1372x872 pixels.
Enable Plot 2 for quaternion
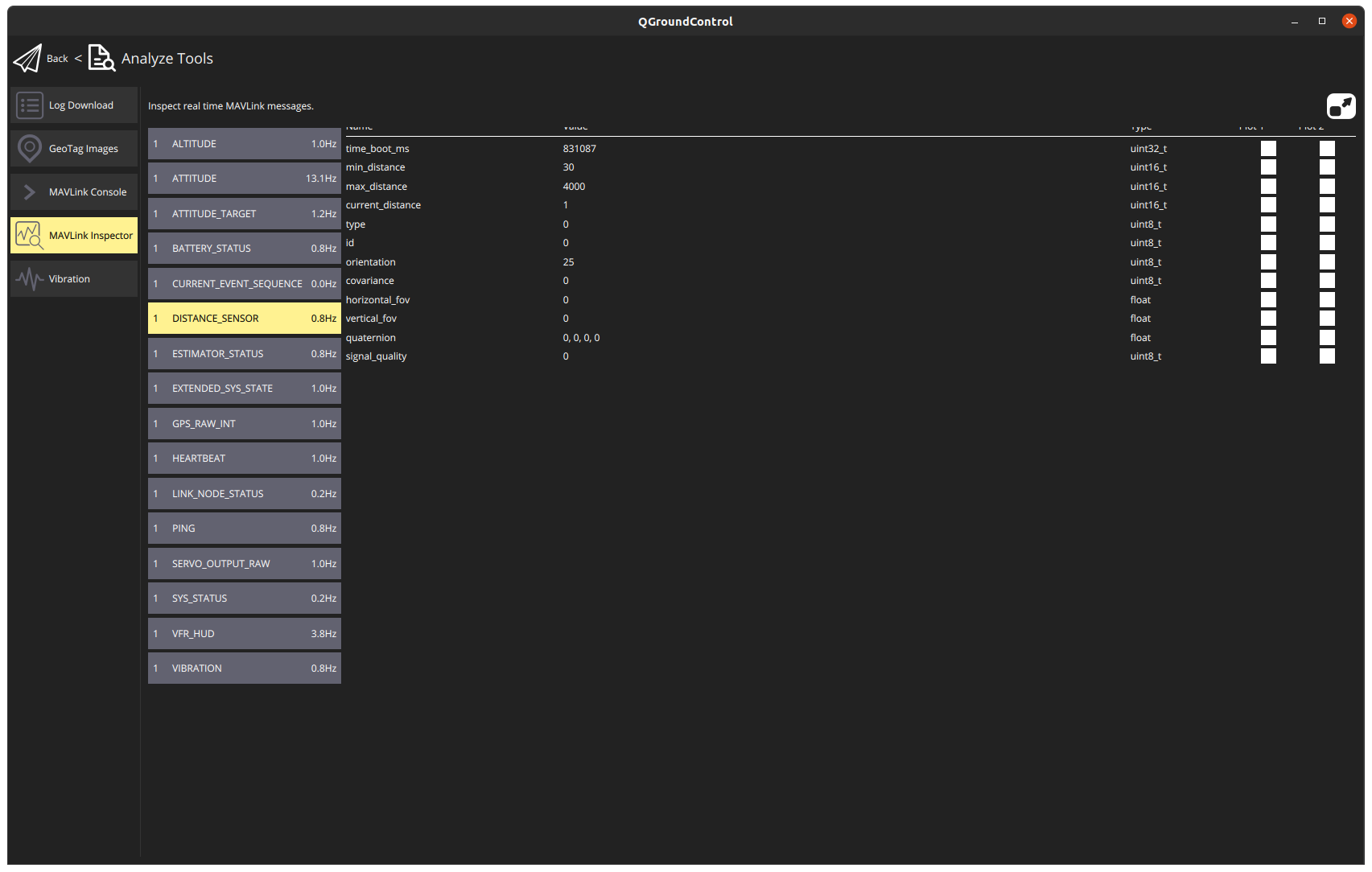1326,337
